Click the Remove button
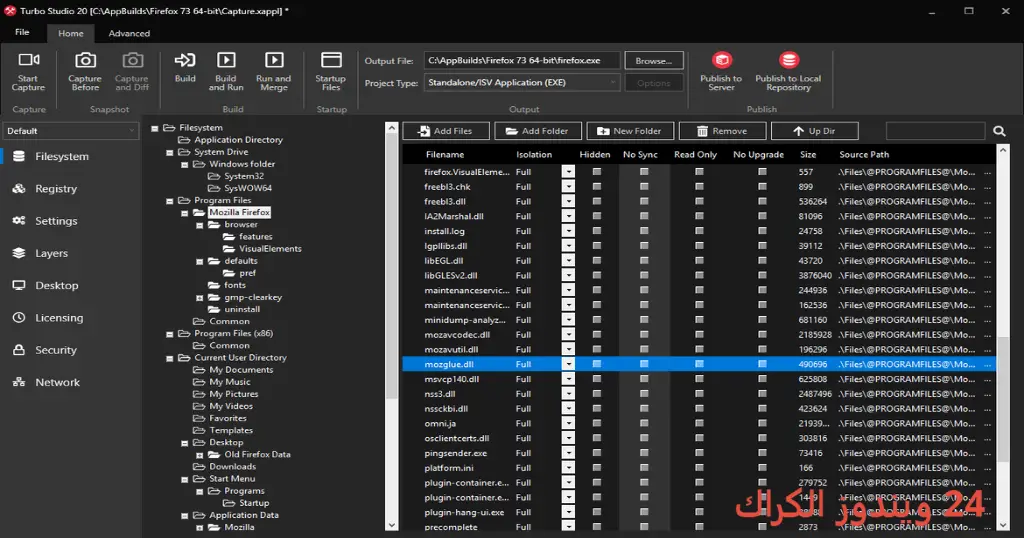The width and height of the screenshot is (1024, 538). click(x=722, y=131)
